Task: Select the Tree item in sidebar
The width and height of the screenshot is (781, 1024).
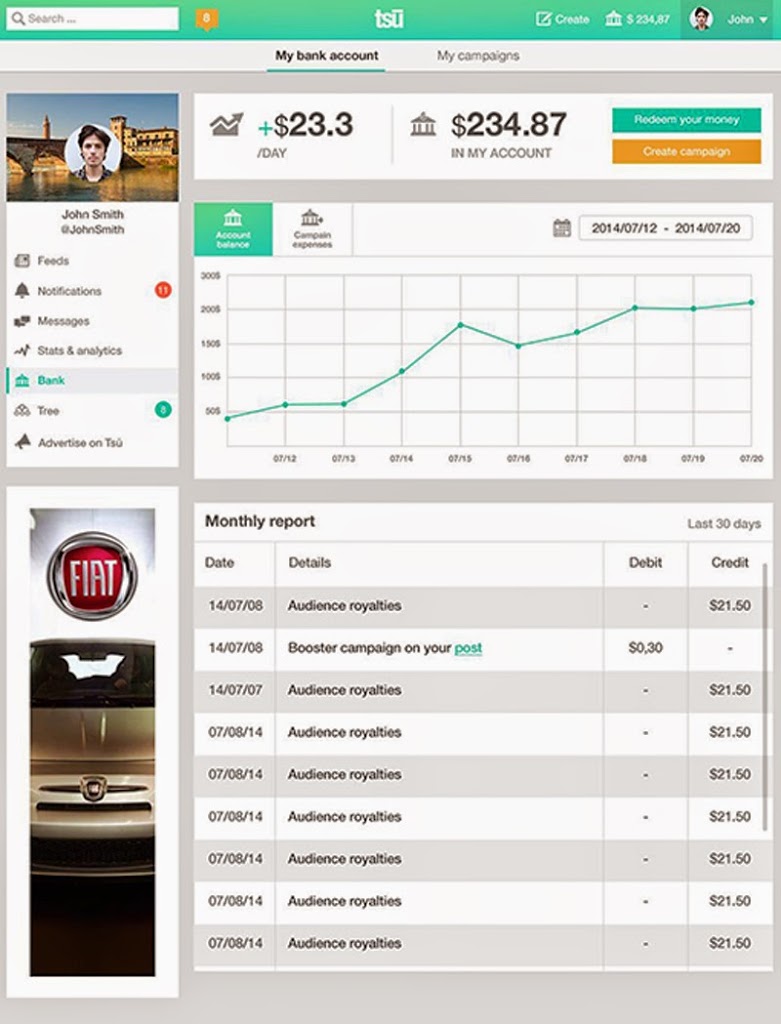Action: 48,411
